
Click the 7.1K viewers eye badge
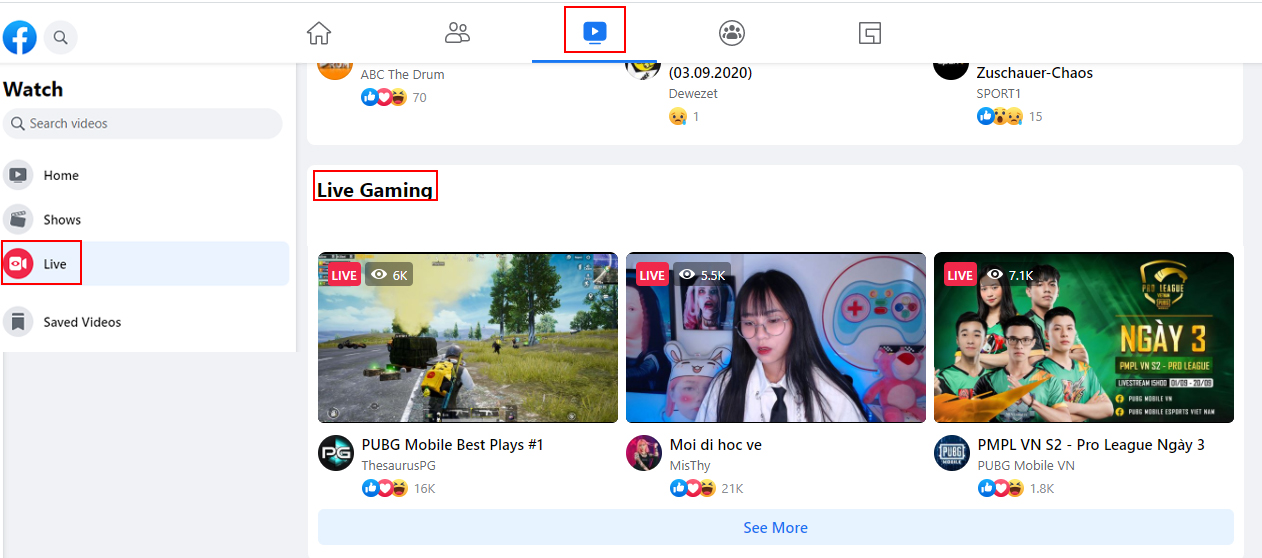pos(1010,275)
